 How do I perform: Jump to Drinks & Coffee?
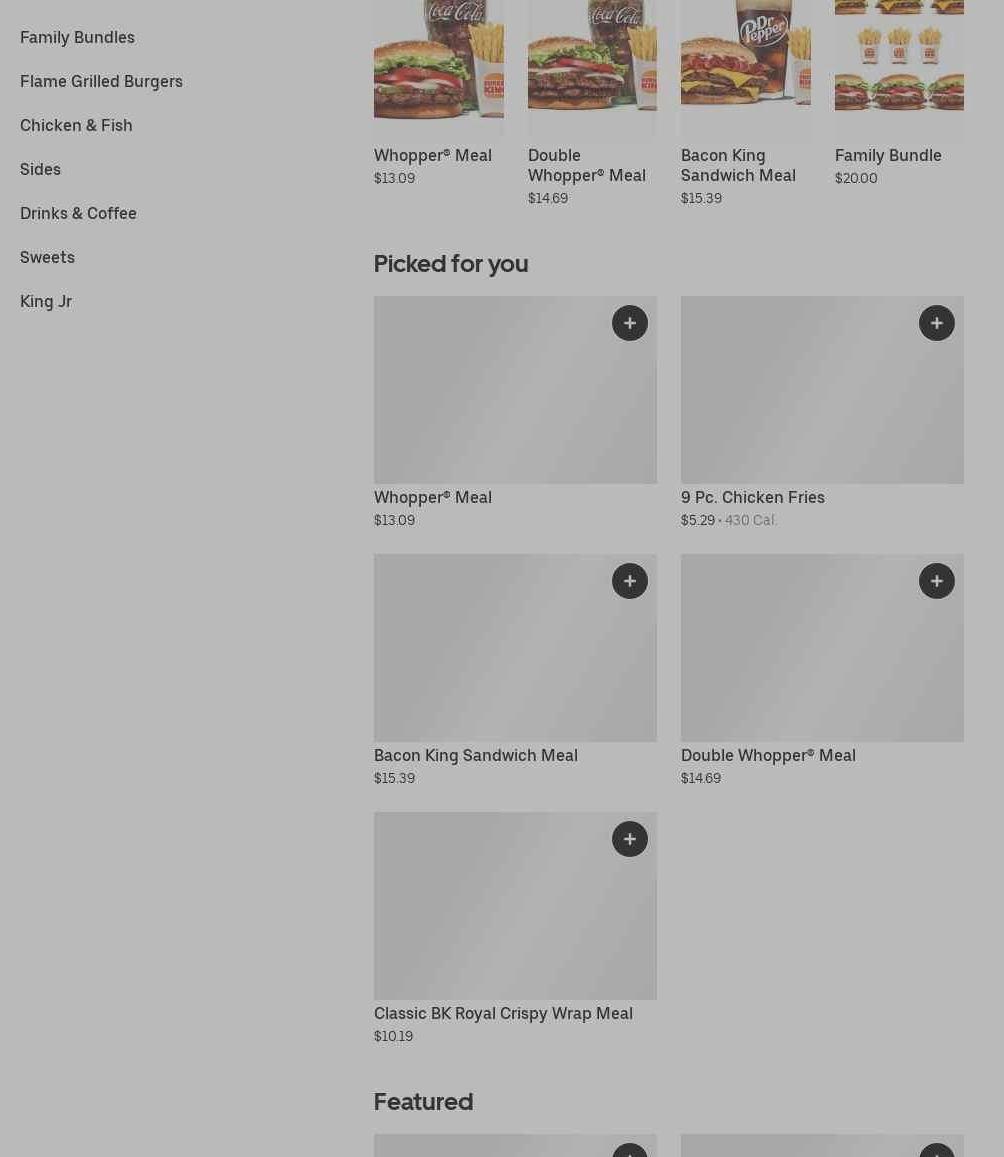[78, 214]
